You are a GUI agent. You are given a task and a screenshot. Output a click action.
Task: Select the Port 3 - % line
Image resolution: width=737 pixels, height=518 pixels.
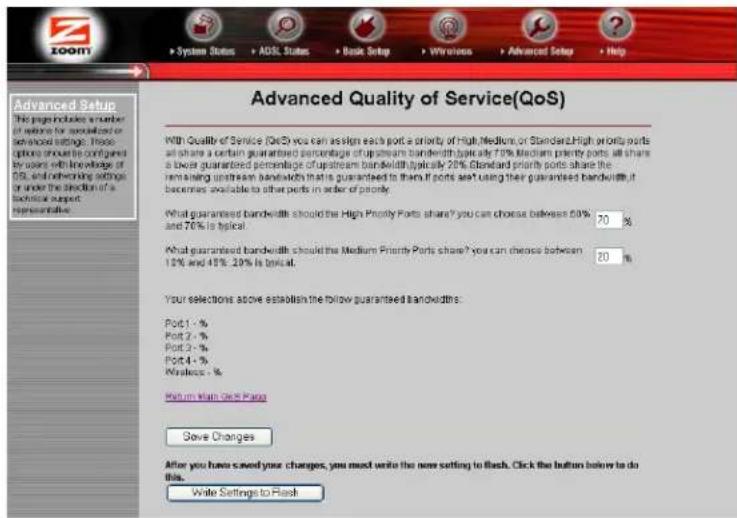pyautogui.click(x=186, y=348)
